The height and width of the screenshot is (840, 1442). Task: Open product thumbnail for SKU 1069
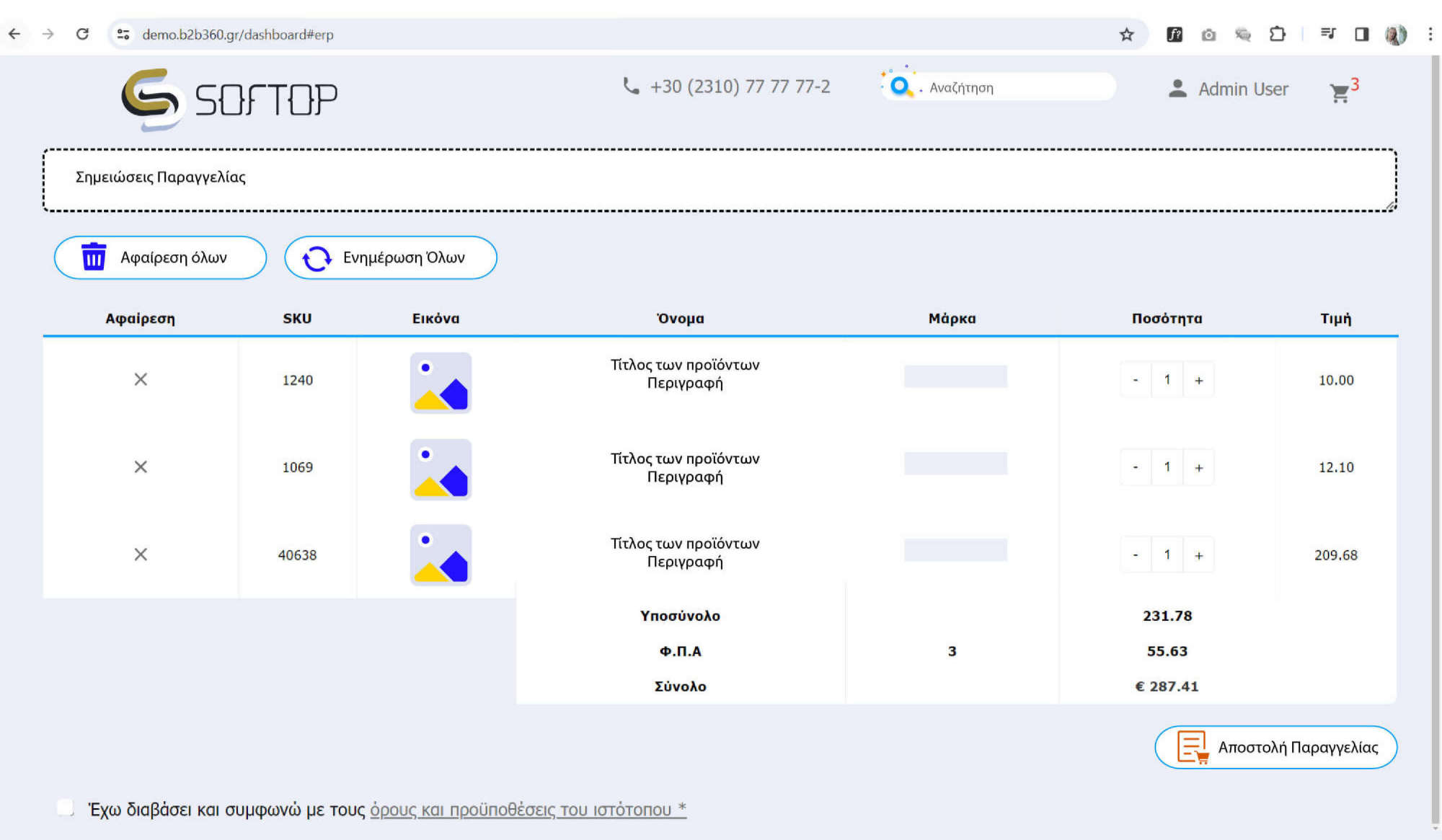pyautogui.click(x=441, y=469)
